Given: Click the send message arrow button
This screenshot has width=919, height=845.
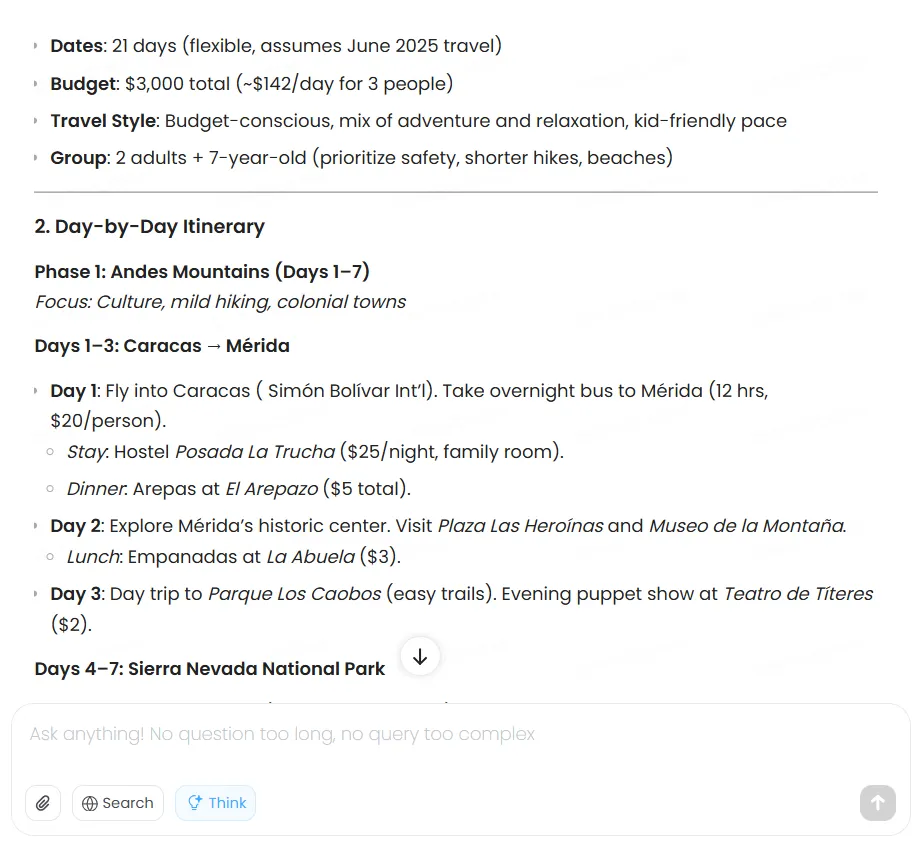Looking at the screenshot, I should pyautogui.click(x=877, y=802).
